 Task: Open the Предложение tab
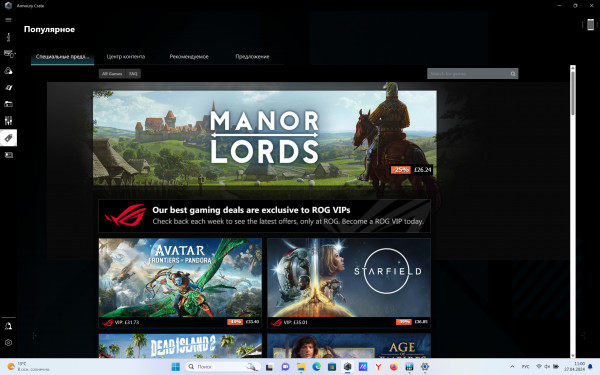(252, 57)
